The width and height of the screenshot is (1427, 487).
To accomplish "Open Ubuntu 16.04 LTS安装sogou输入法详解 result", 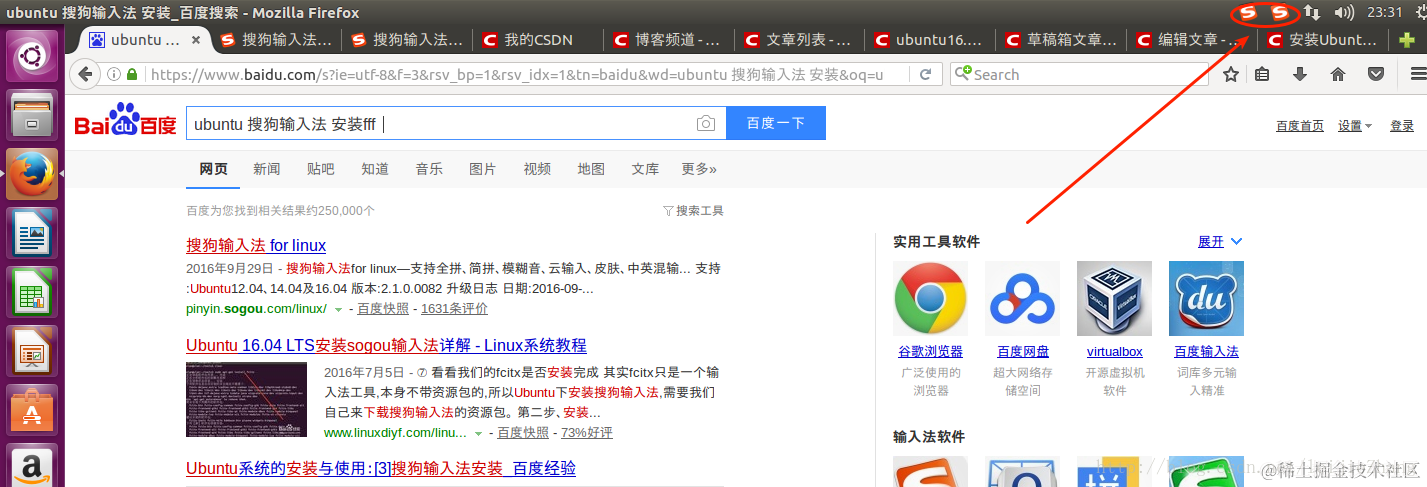I will coord(386,345).
